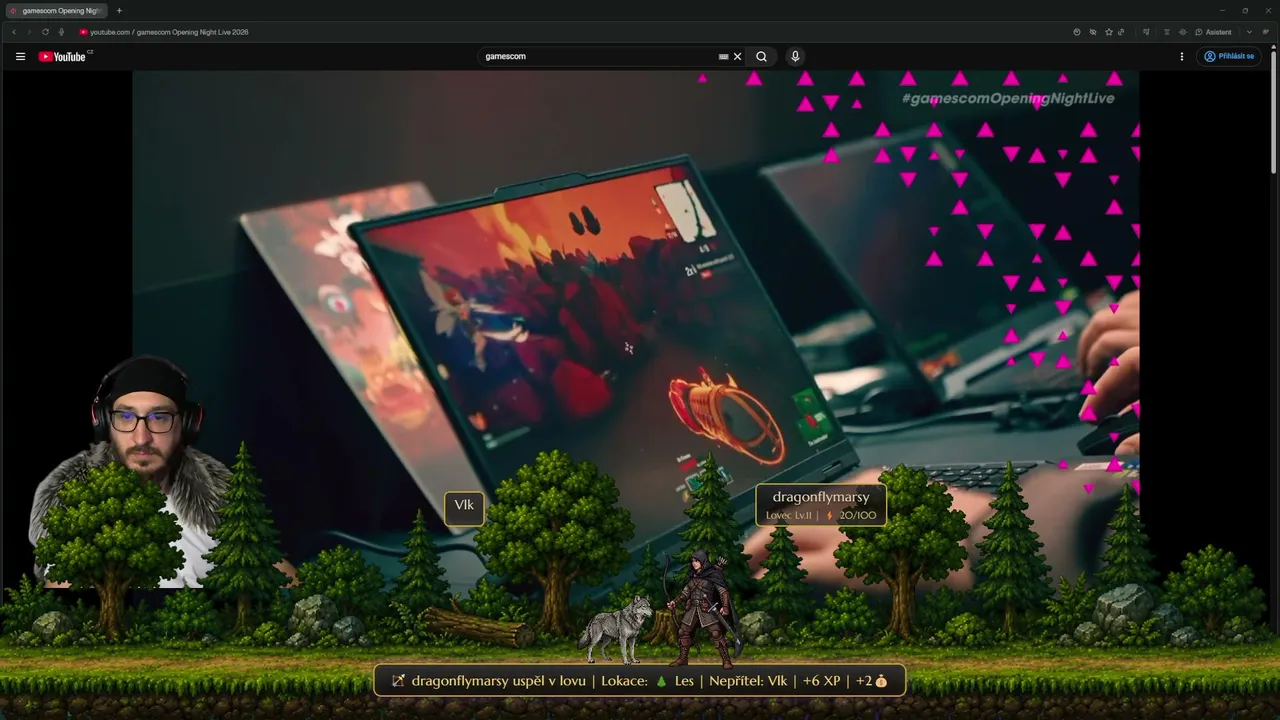
Task: Go to the YouTube home logo
Action: (65, 57)
